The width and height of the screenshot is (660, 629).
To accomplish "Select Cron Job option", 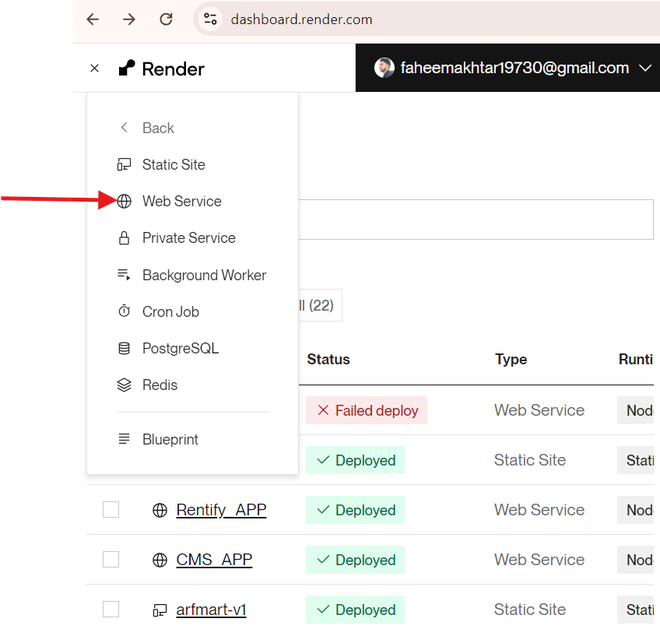I will click(170, 312).
